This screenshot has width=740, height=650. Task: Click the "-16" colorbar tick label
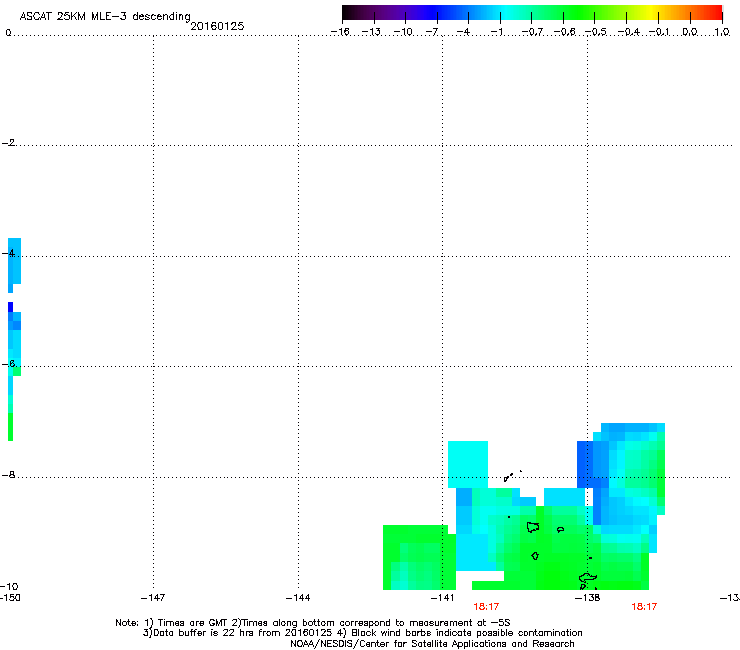point(340,32)
